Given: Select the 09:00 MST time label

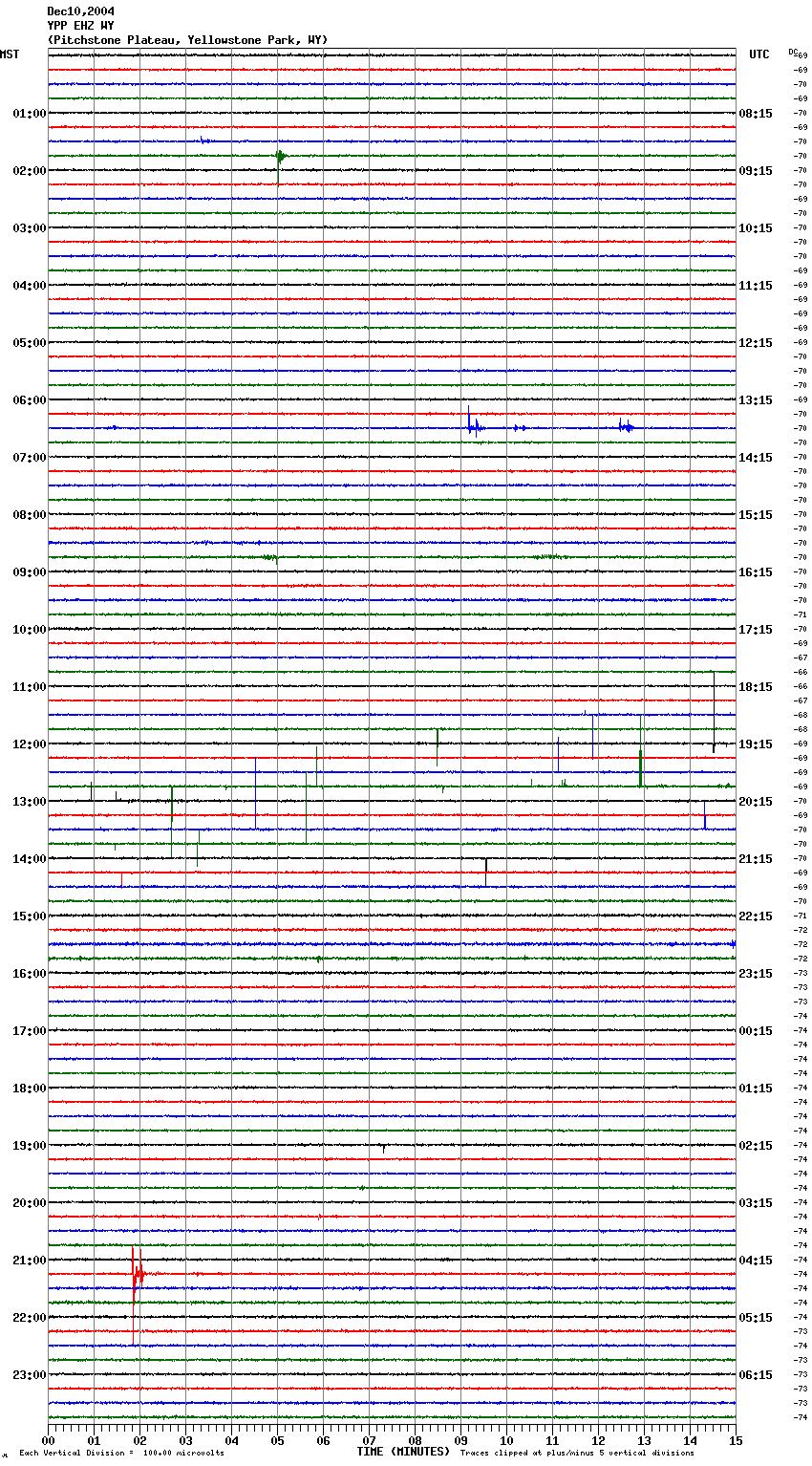Looking at the screenshot, I should (x=30, y=572).
